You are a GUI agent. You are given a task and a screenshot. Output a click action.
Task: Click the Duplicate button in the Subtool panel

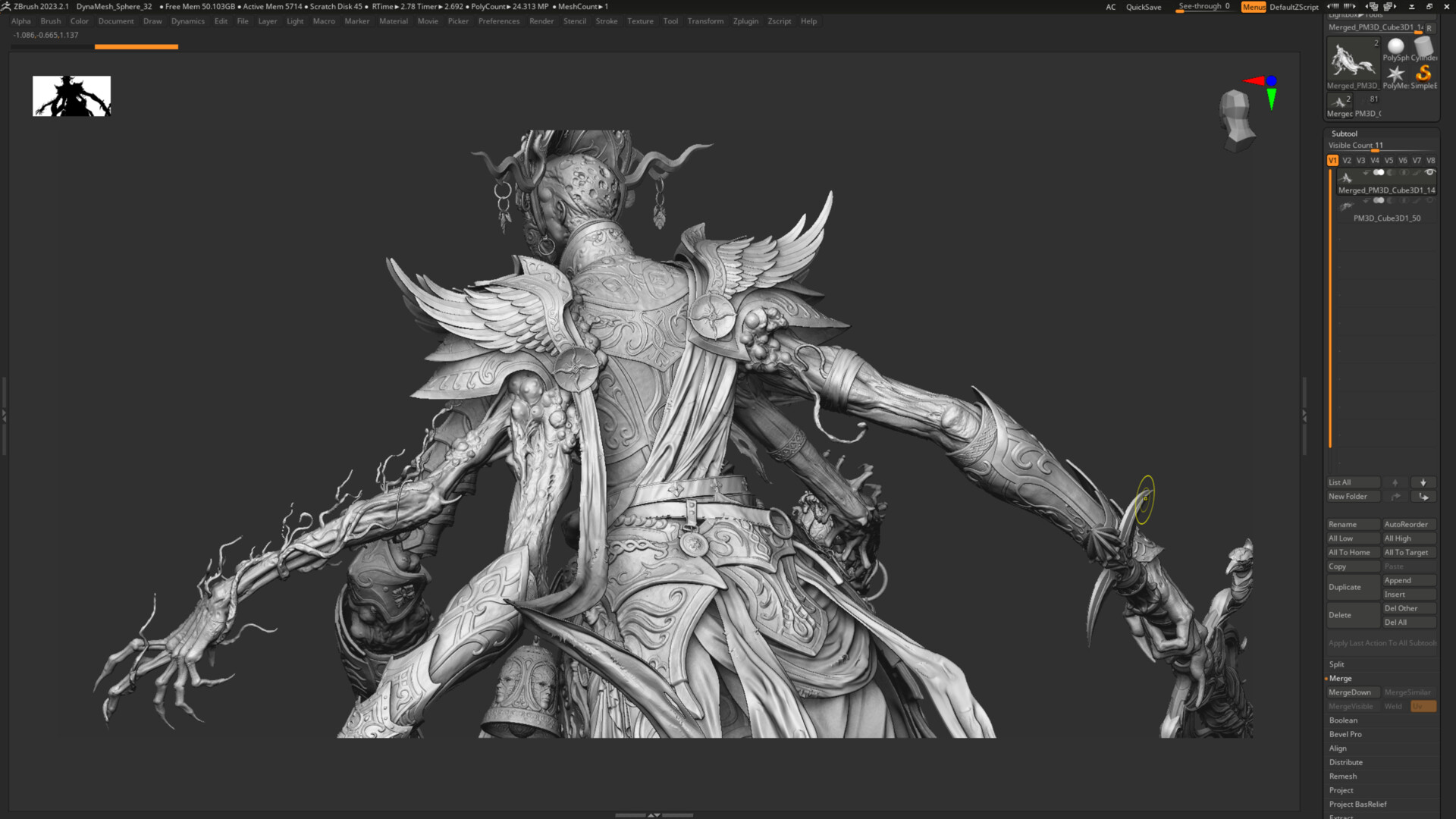pos(1344,586)
